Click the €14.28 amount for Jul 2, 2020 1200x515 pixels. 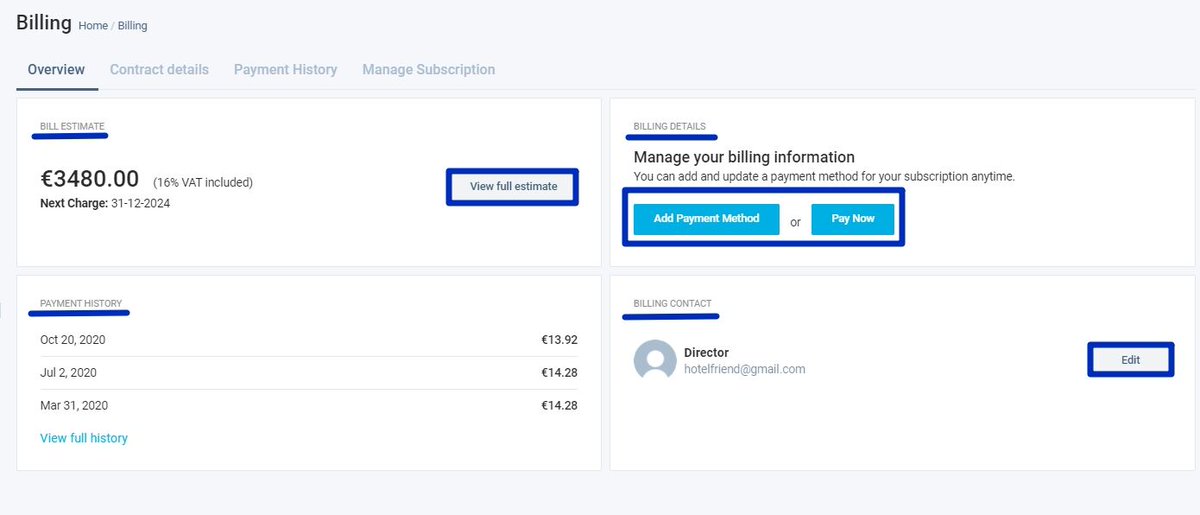tap(559, 373)
